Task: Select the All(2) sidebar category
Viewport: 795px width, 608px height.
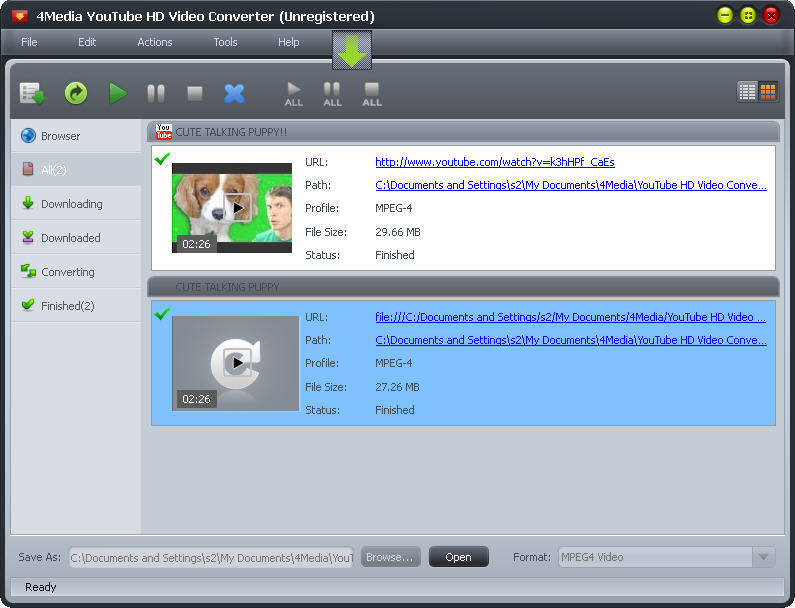Action: coord(76,169)
